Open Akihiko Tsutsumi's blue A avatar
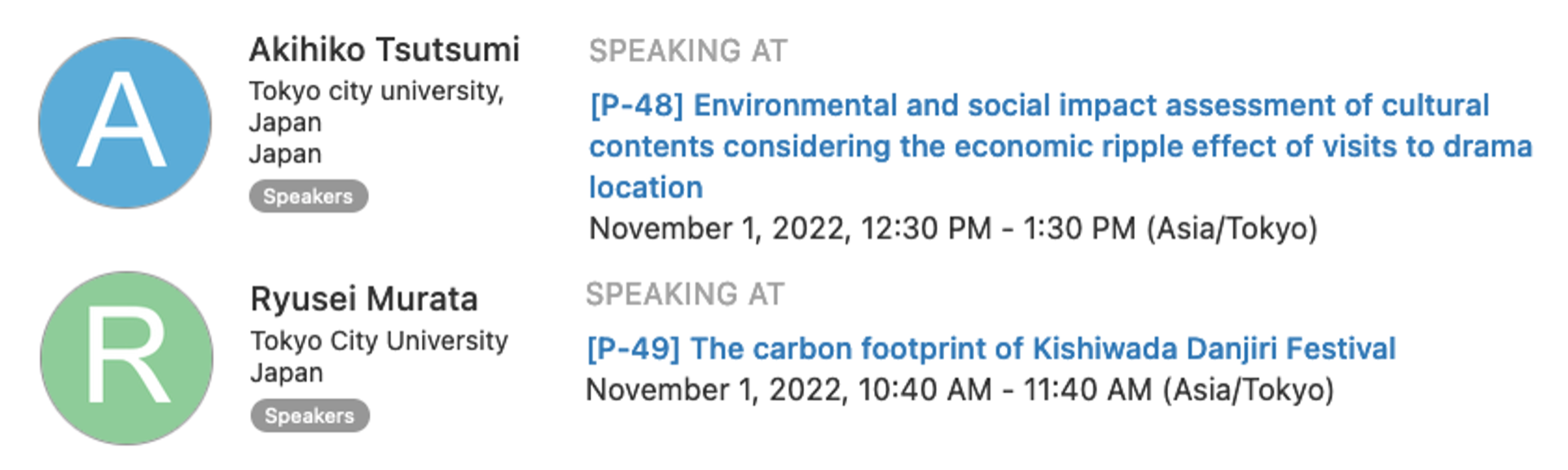The image size is (1568, 470). [x=125, y=123]
